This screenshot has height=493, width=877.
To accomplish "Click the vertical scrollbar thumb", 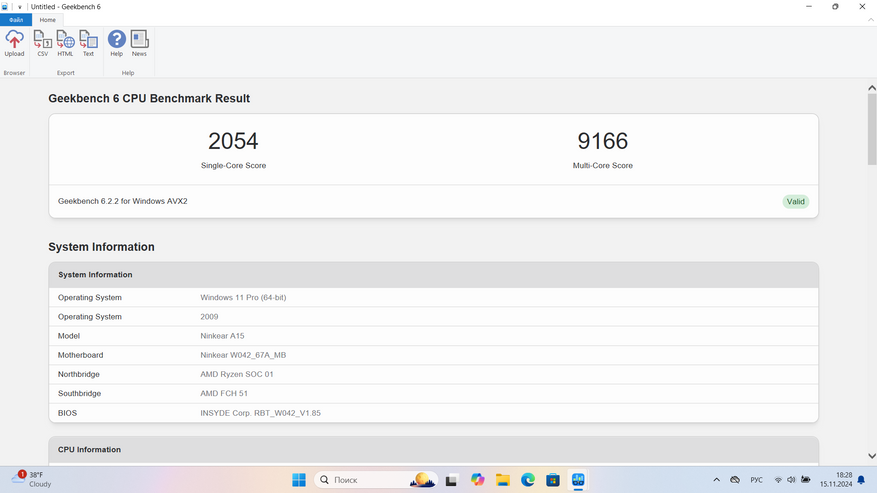I will click(x=871, y=129).
